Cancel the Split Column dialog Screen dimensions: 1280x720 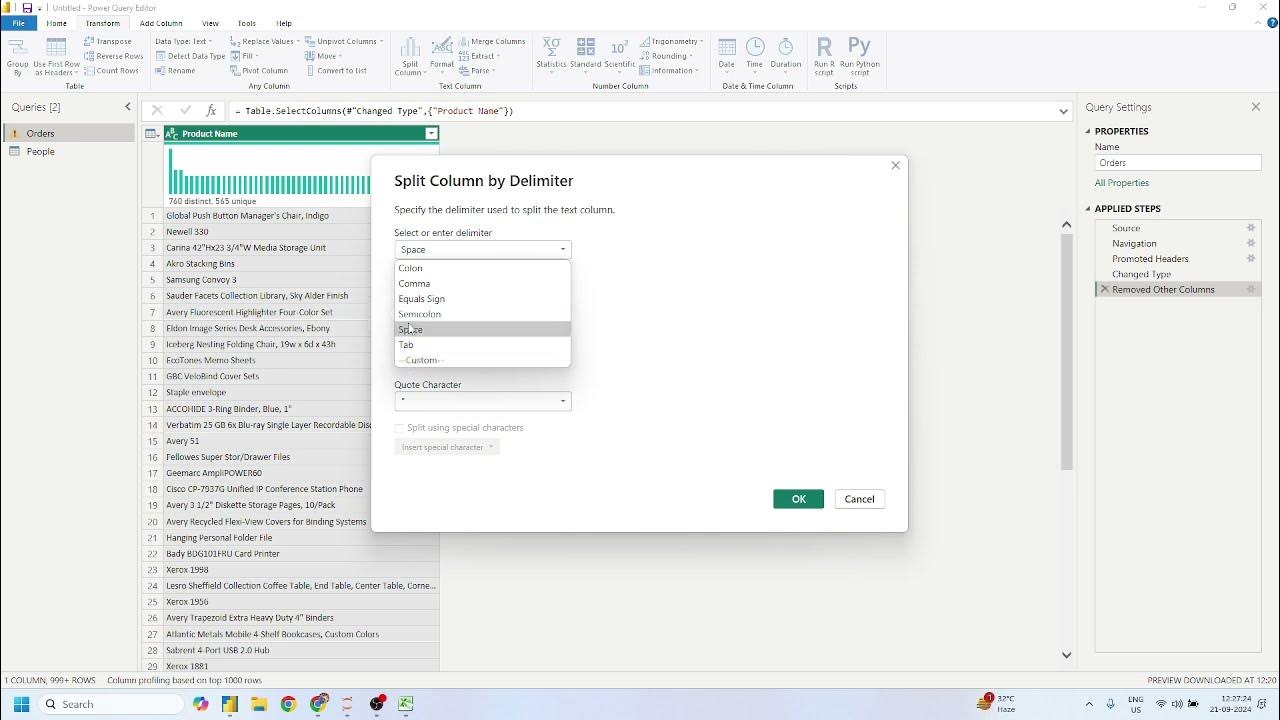click(860, 499)
